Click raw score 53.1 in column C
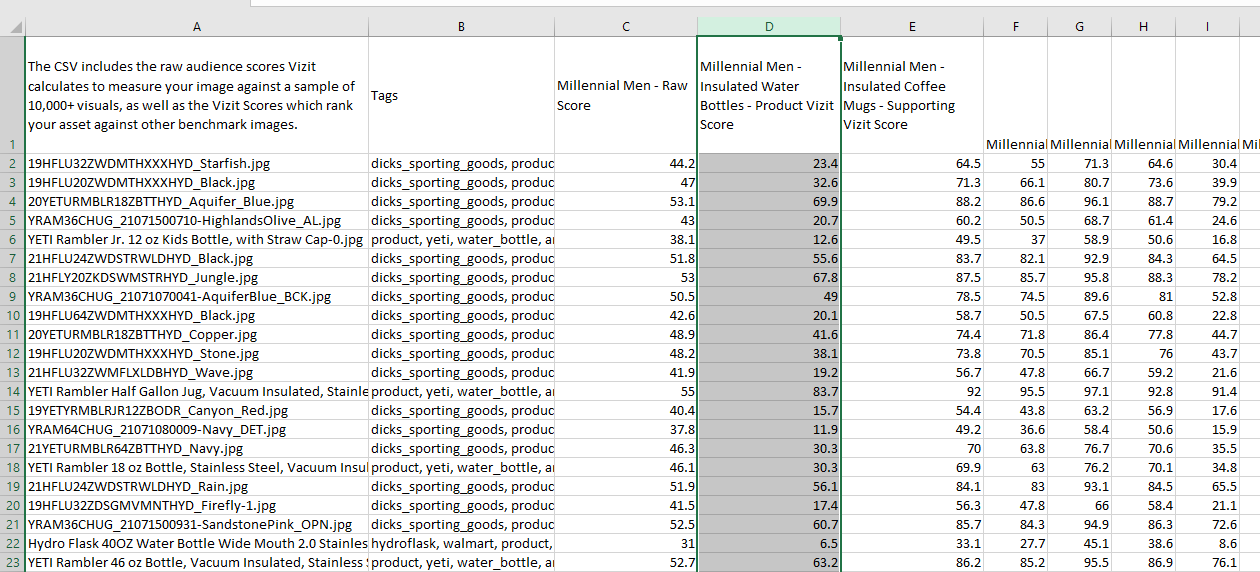Screen dimensions: 1260x572 pos(625,201)
